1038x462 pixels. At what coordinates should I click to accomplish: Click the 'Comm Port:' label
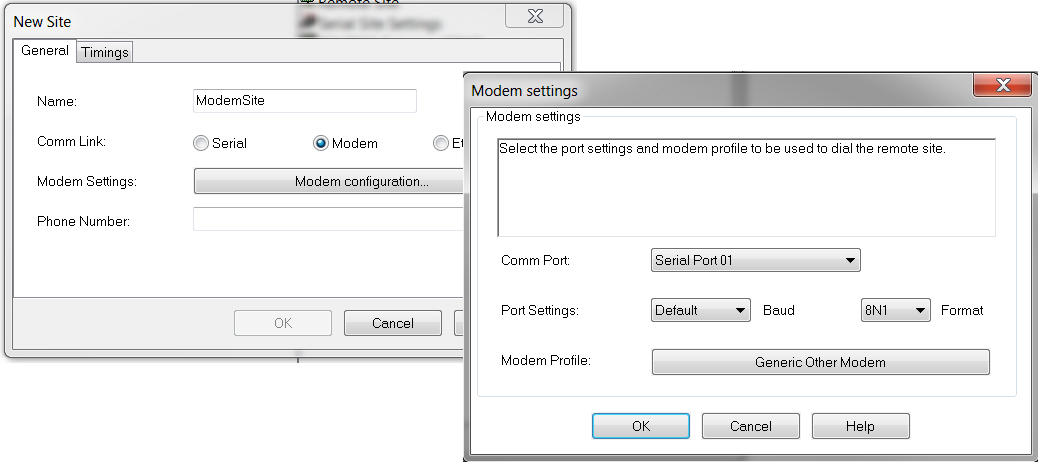pos(536,260)
